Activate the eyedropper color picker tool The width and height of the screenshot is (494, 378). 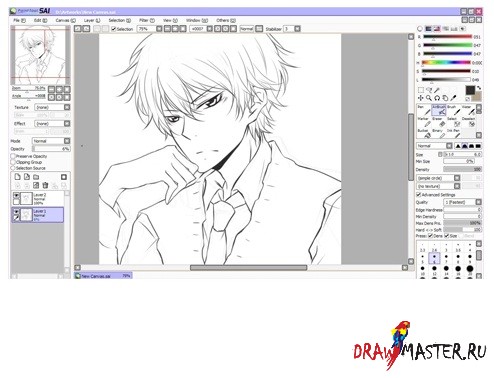point(453,98)
